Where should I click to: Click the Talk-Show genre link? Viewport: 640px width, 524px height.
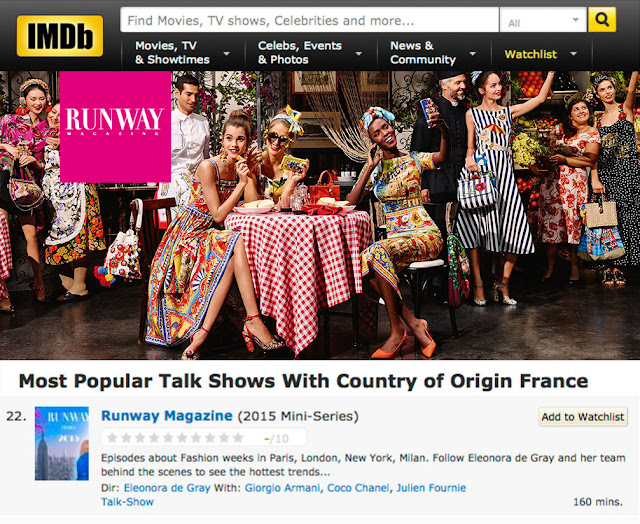[127, 502]
